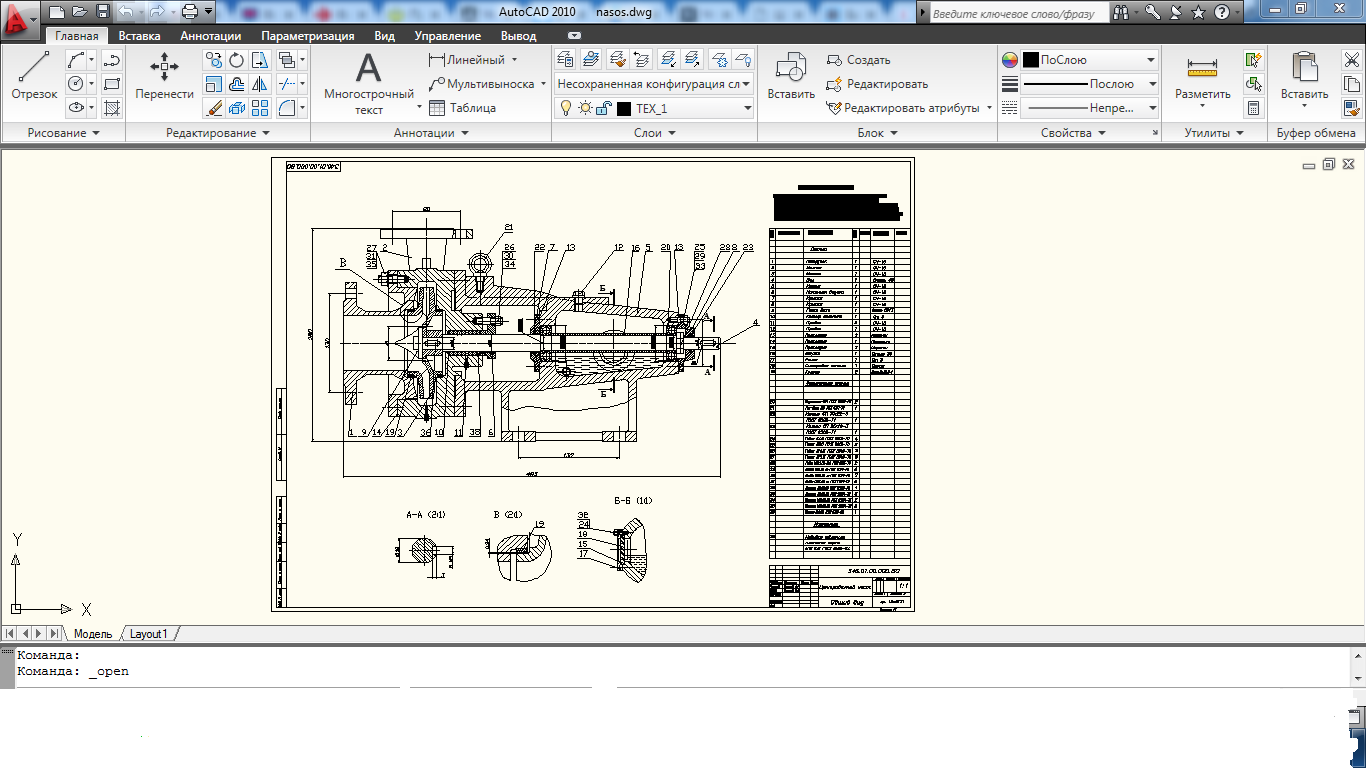Image resolution: width=1366 pixels, height=768 pixels.
Task: Choose the circle drawing tool
Action: click(x=77, y=83)
